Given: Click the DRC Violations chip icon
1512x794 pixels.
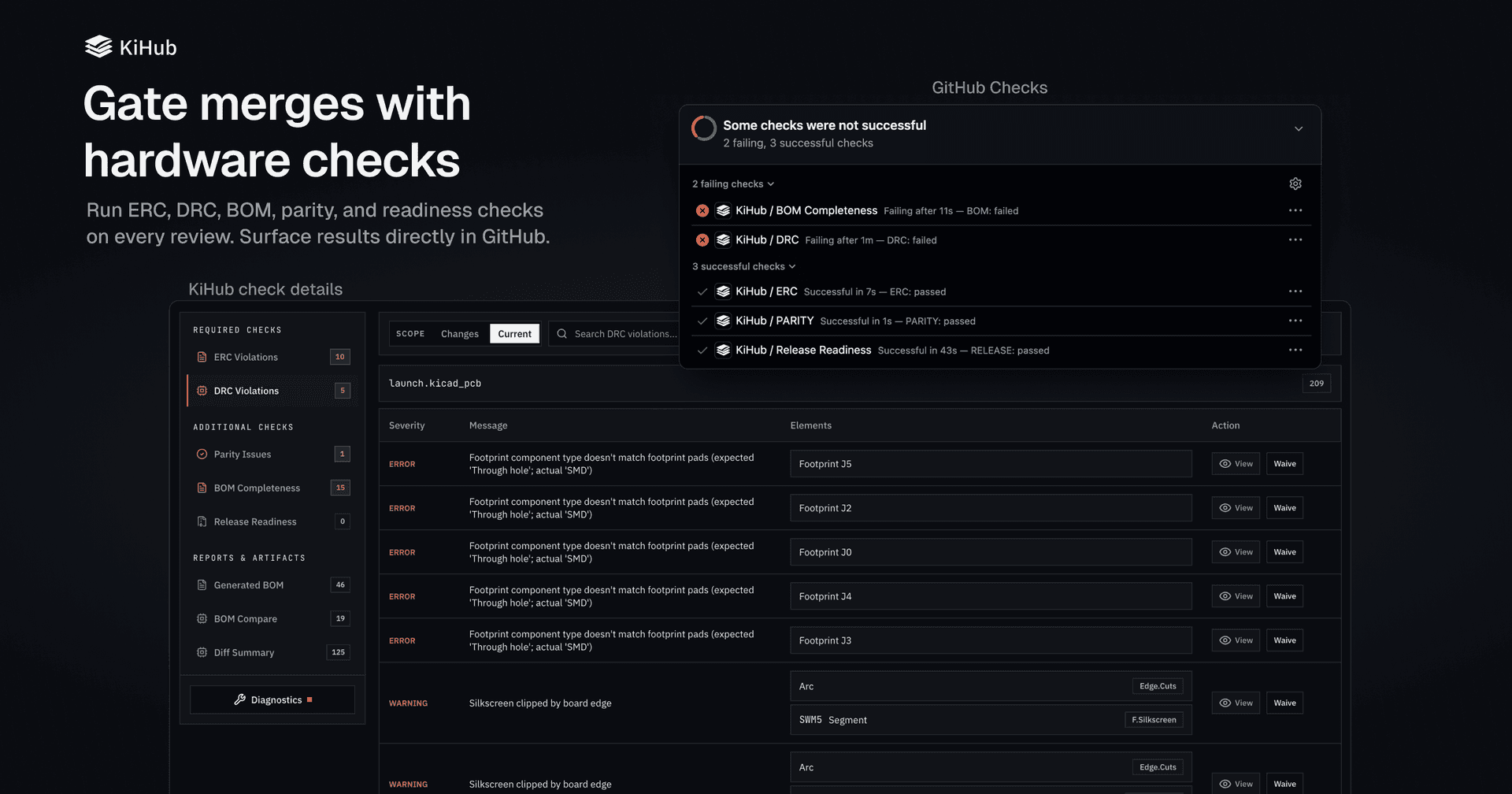Looking at the screenshot, I should [202, 391].
